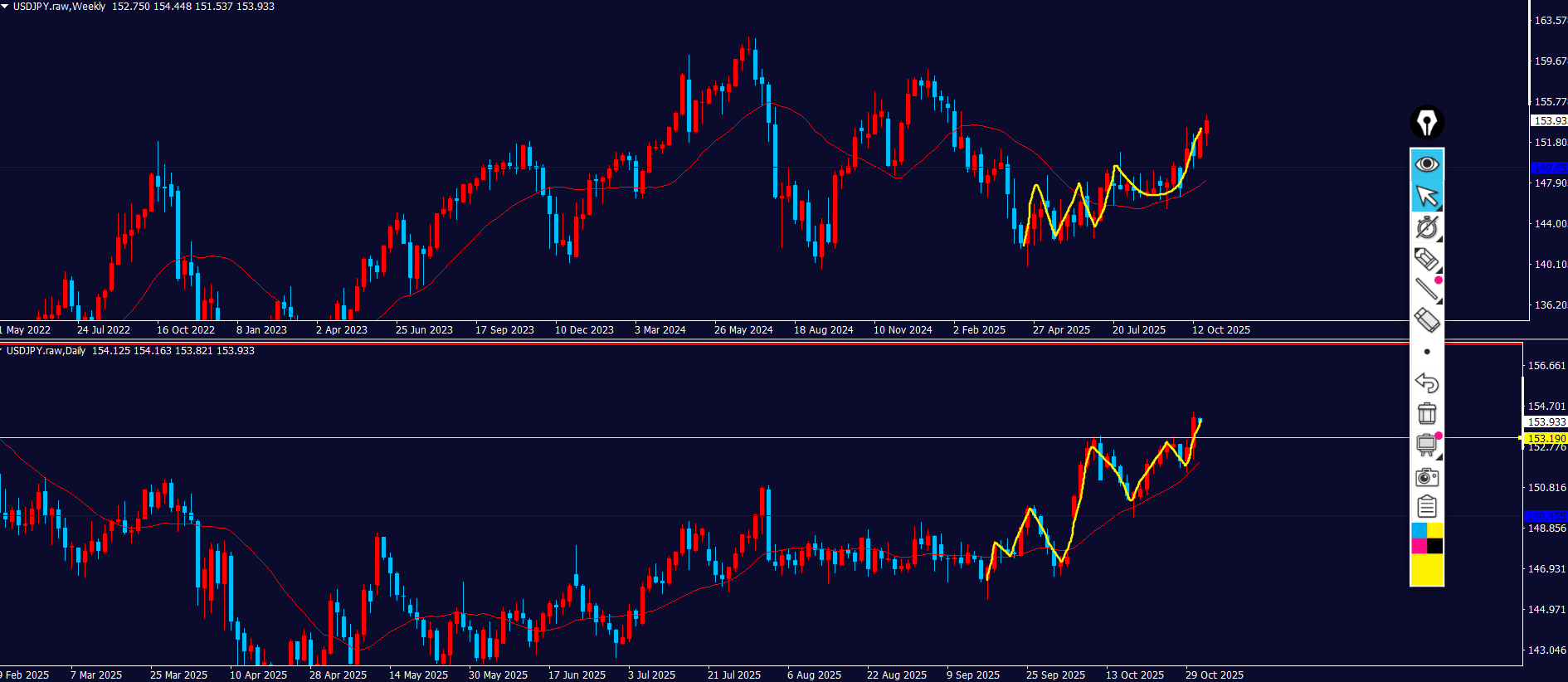Viewport: 1568px width, 682px height.
Task: Select the highlighter marker tool
Action: [1426, 259]
